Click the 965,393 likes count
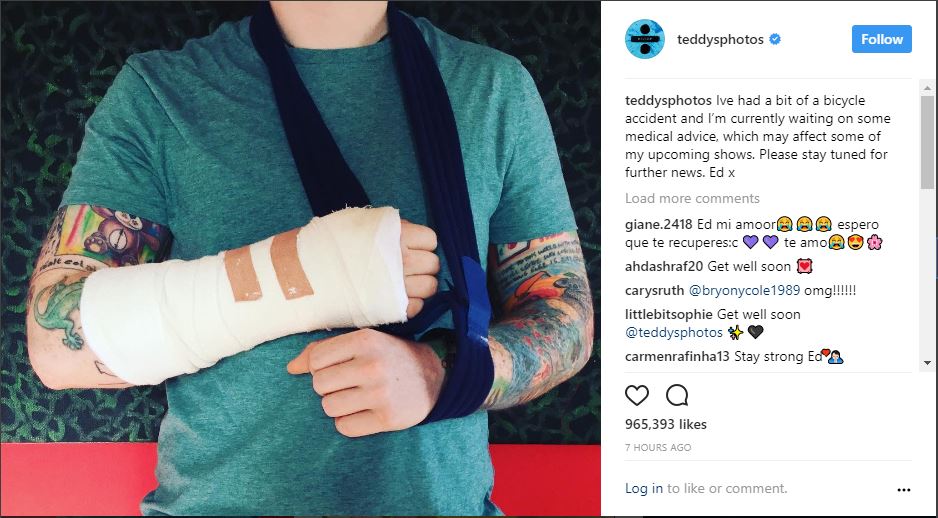 pos(666,425)
